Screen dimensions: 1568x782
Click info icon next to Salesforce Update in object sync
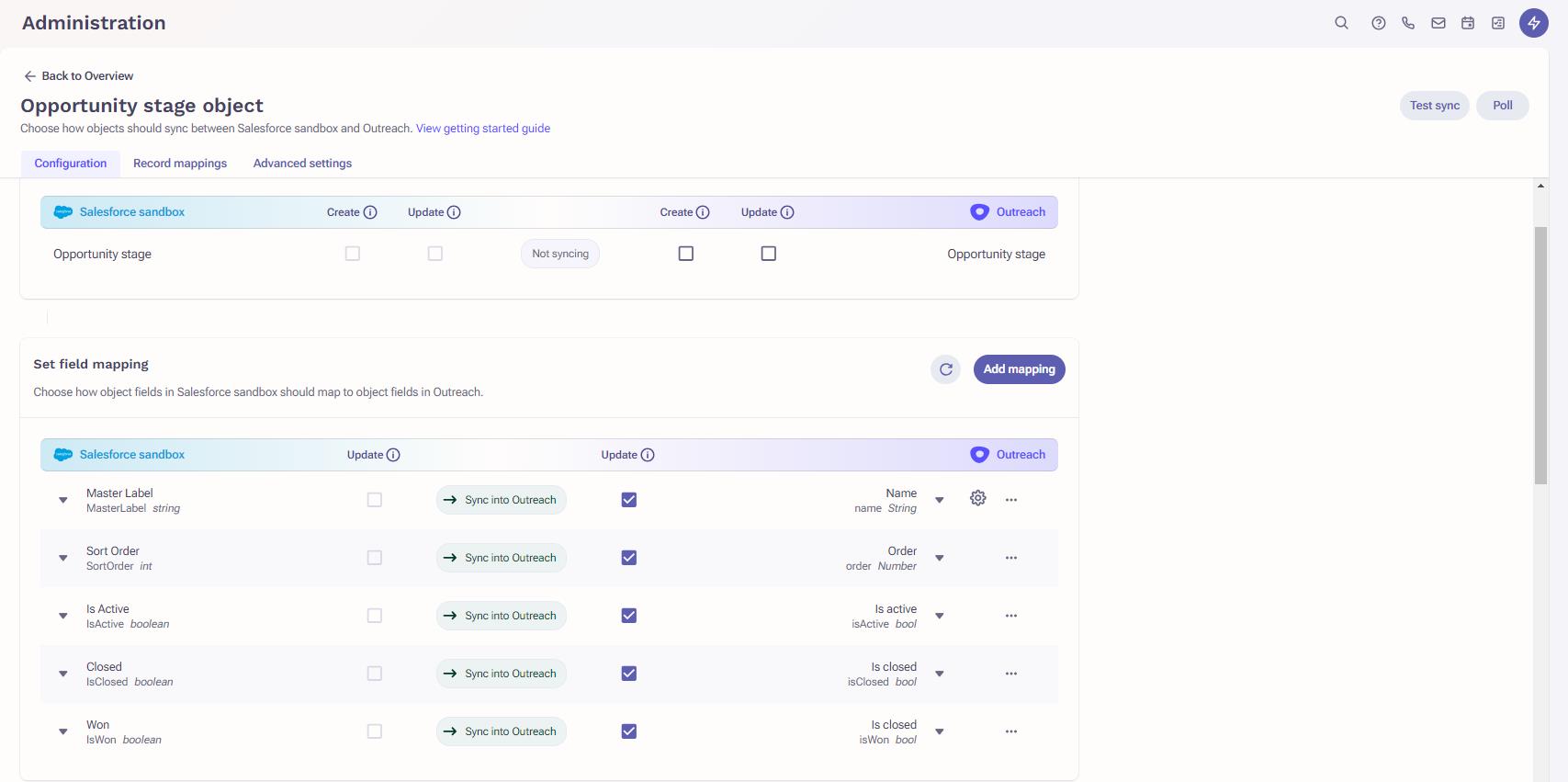pyautogui.click(x=454, y=212)
